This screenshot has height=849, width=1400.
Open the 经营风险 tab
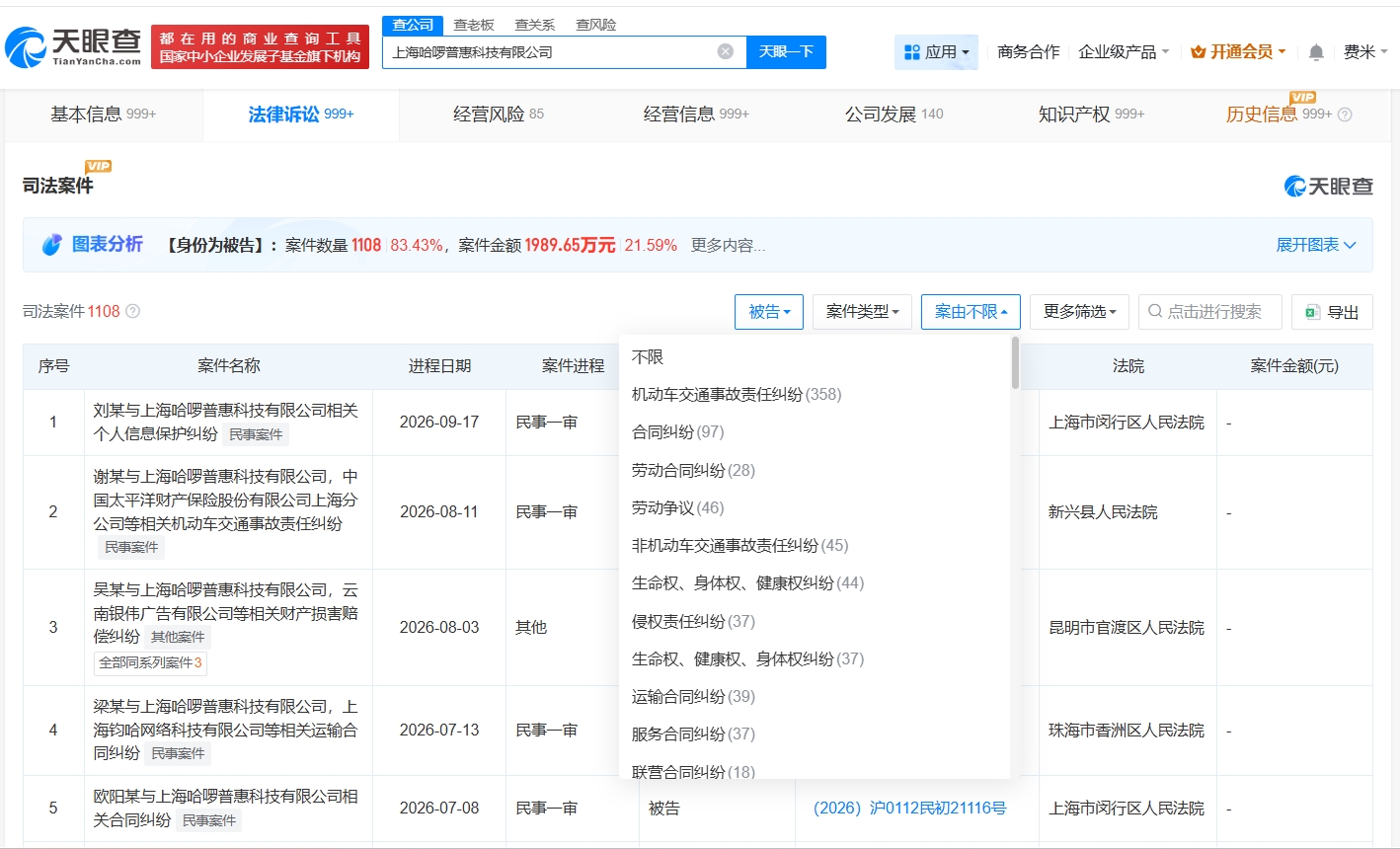point(499,115)
